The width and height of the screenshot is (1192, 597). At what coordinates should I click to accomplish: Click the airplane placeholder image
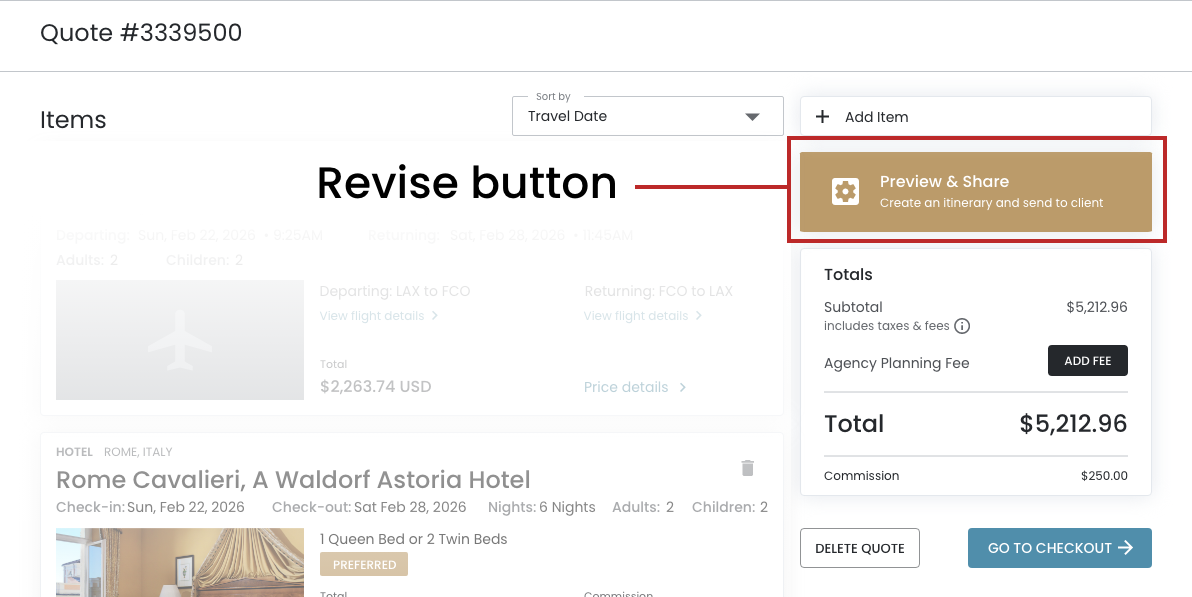click(180, 340)
